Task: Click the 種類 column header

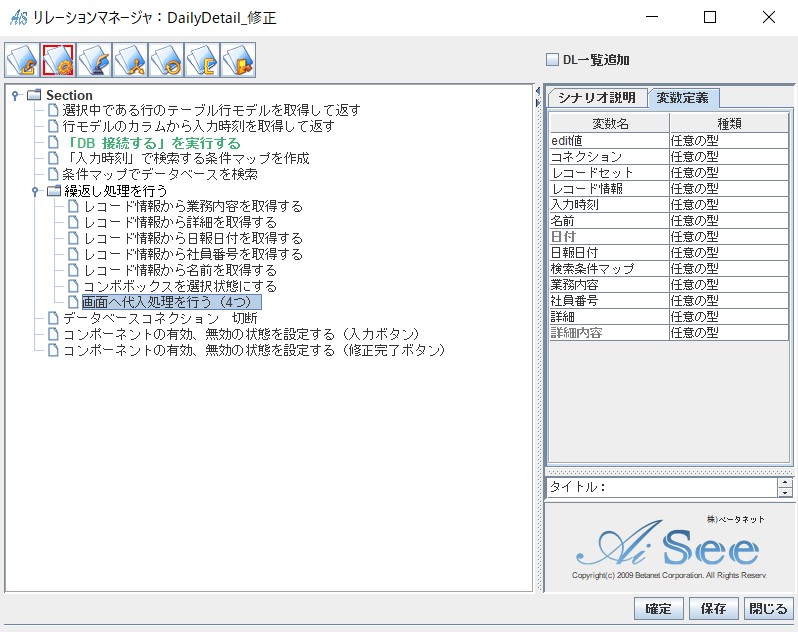Action: tap(729, 123)
